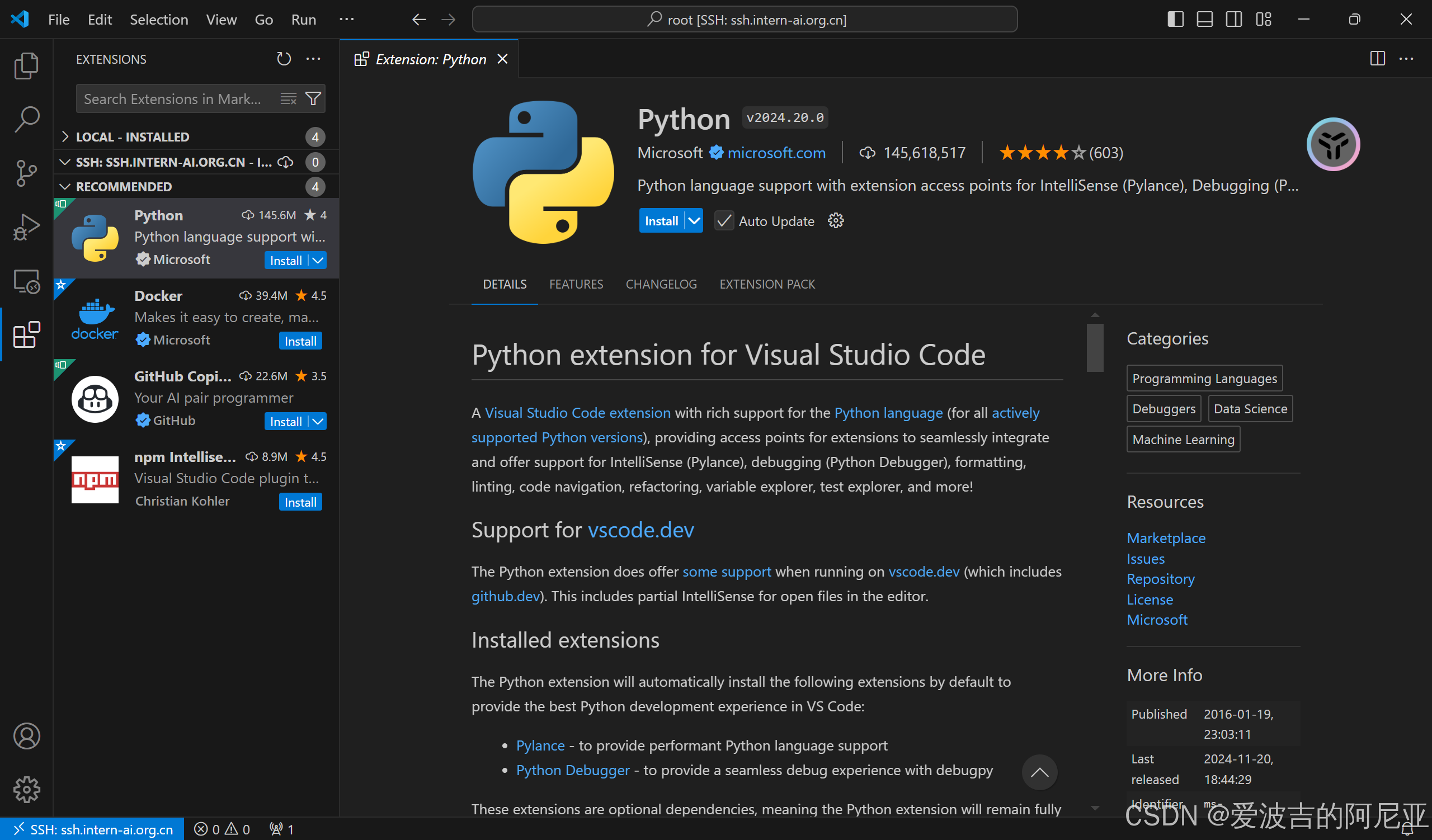Click the extension settings gear beside Auto Update
The image size is (1432, 840).
point(835,221)
